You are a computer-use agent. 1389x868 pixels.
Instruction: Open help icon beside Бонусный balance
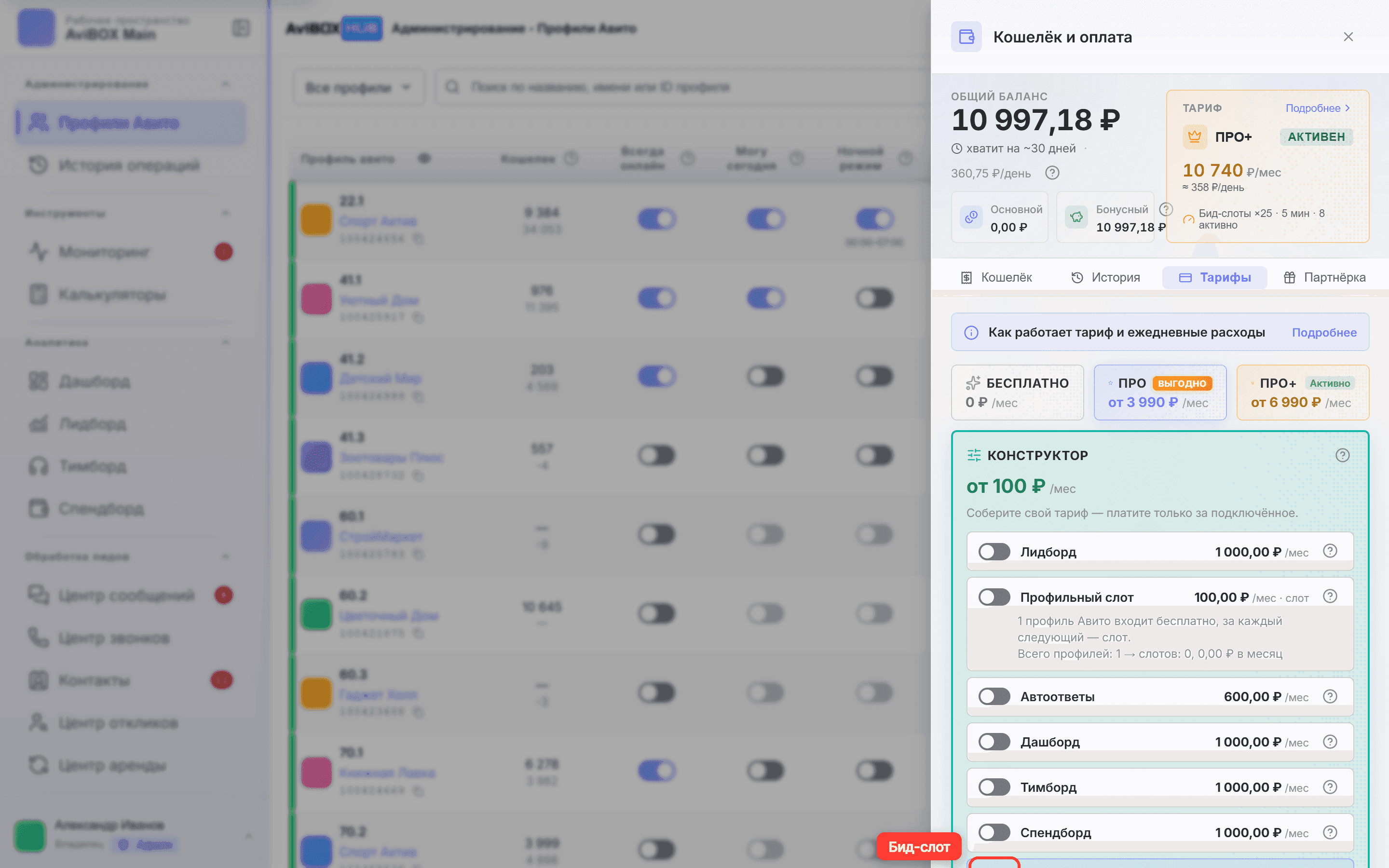(x=1166, y=209)
